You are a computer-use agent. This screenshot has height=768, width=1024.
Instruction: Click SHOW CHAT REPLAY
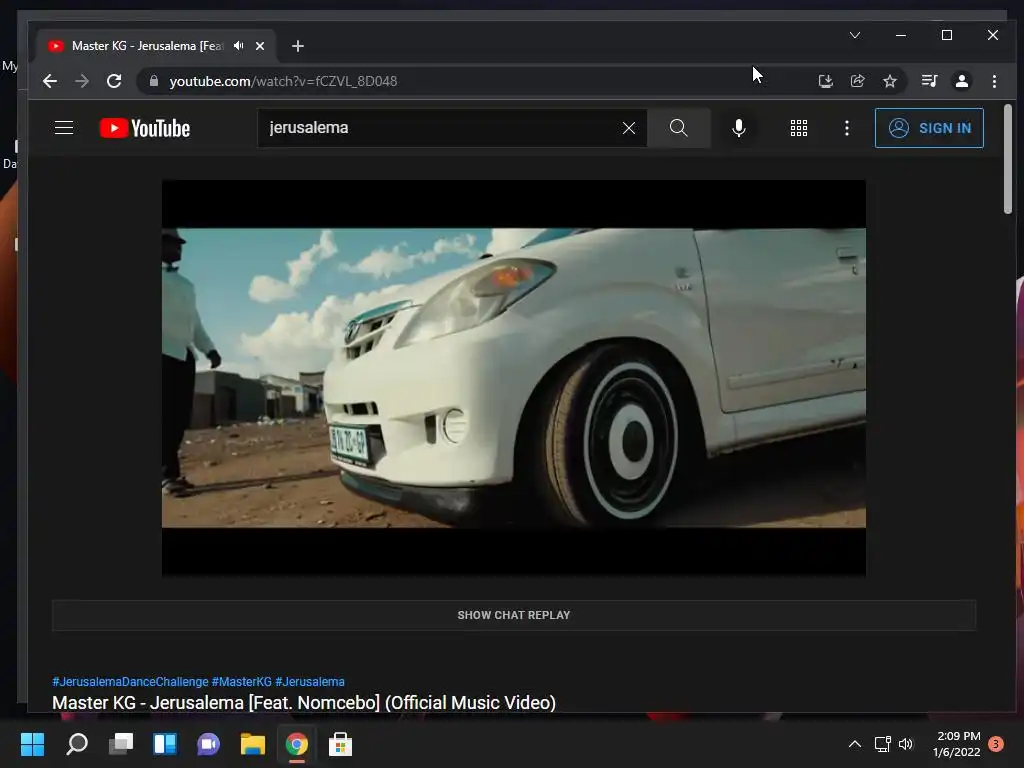(x=514, y=615)
